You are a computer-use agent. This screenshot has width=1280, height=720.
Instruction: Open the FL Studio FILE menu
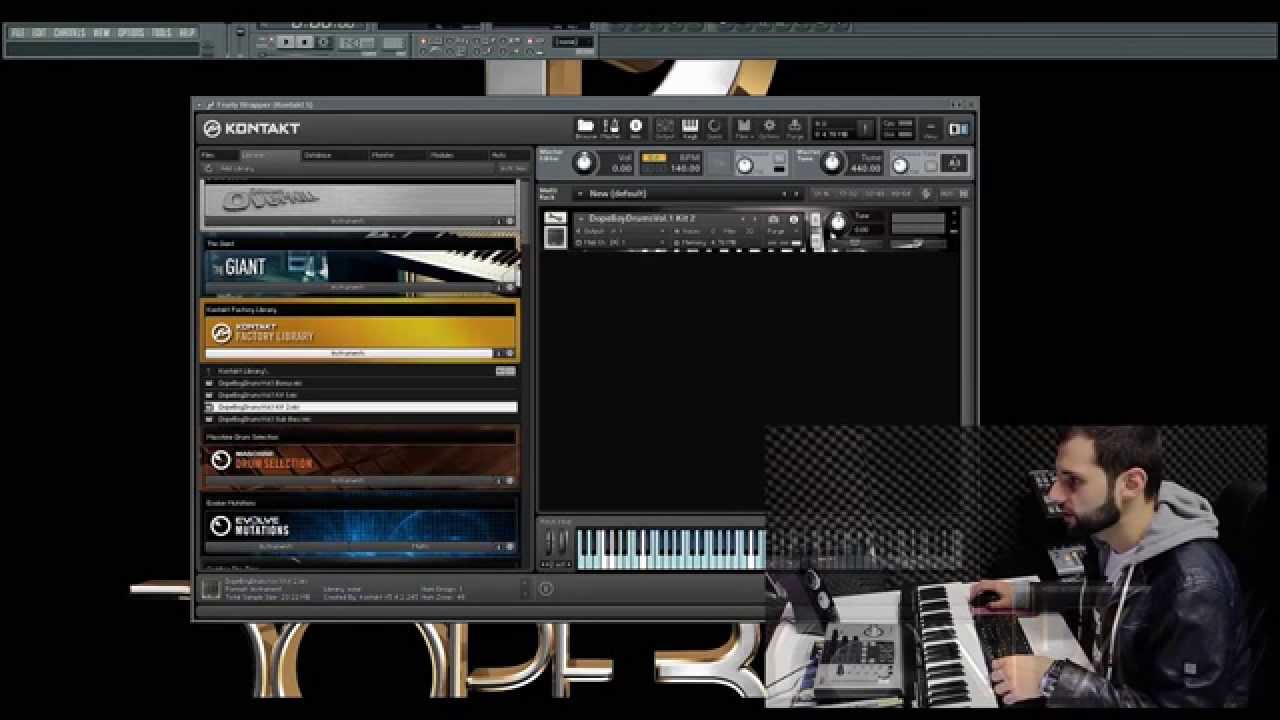click(18, 33)
